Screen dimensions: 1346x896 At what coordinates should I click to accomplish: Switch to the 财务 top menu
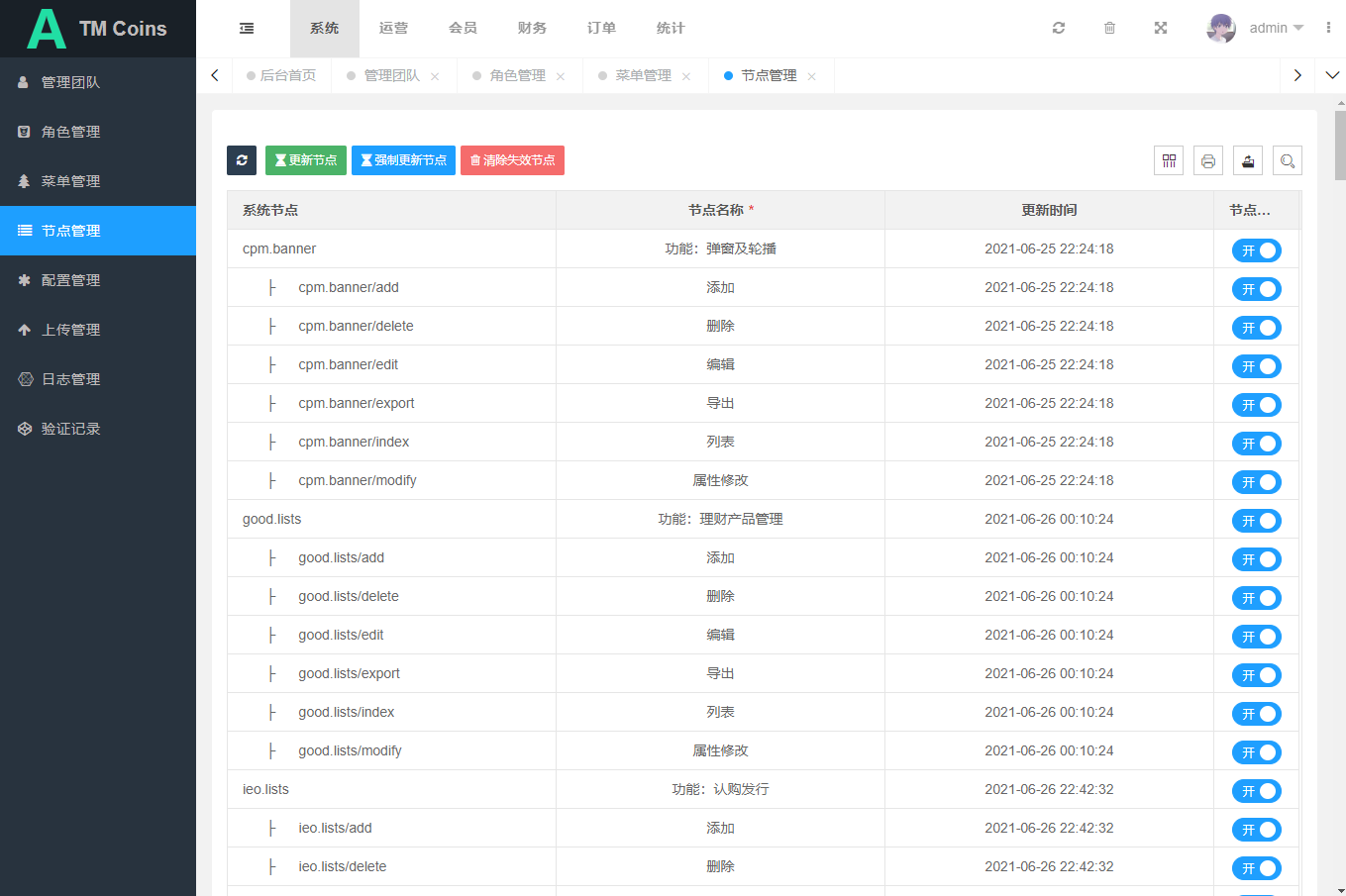tap(532, 29)
